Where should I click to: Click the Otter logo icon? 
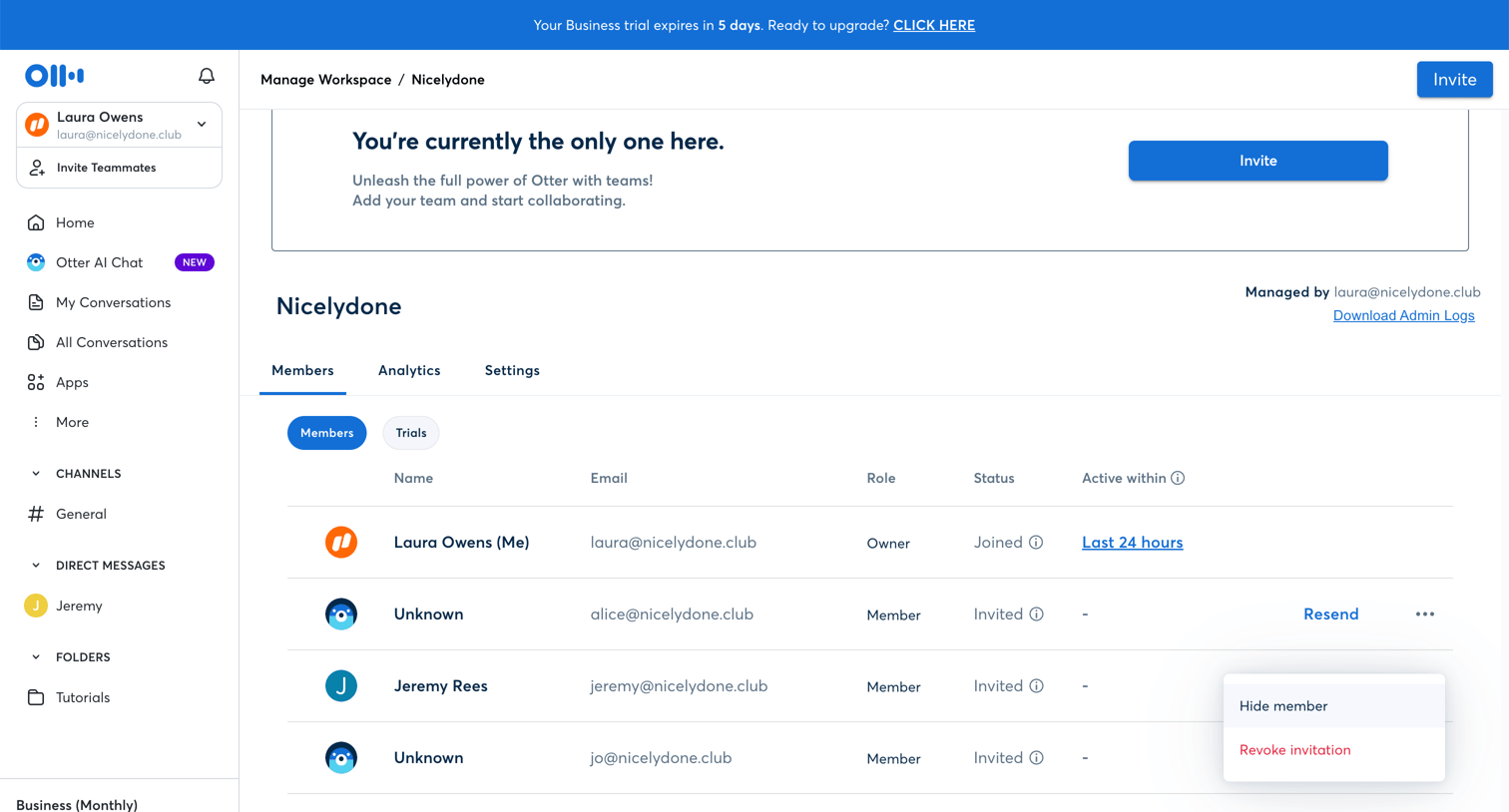pos(54,76)
